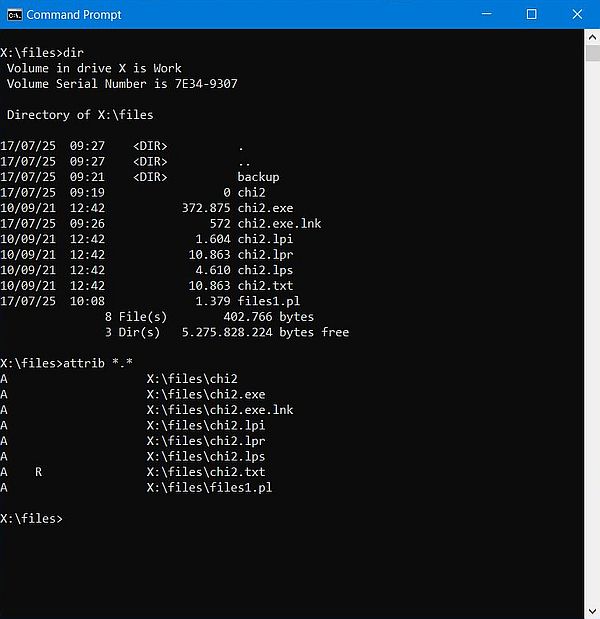The height and width of the screenshot is (619, 600).
Task: Click X:\files\chi2.exe.lnk in attrib output
Action: (x=220, y=410)
